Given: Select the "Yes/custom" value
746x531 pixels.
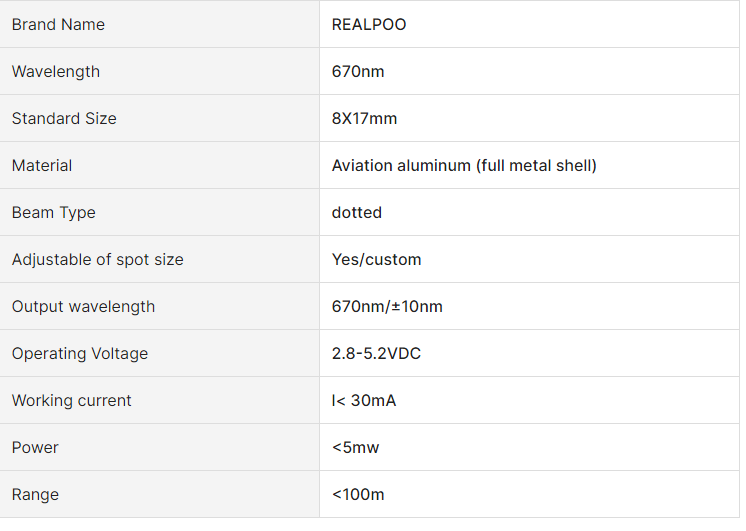Looking at the screenshot, I should [377, 259].
